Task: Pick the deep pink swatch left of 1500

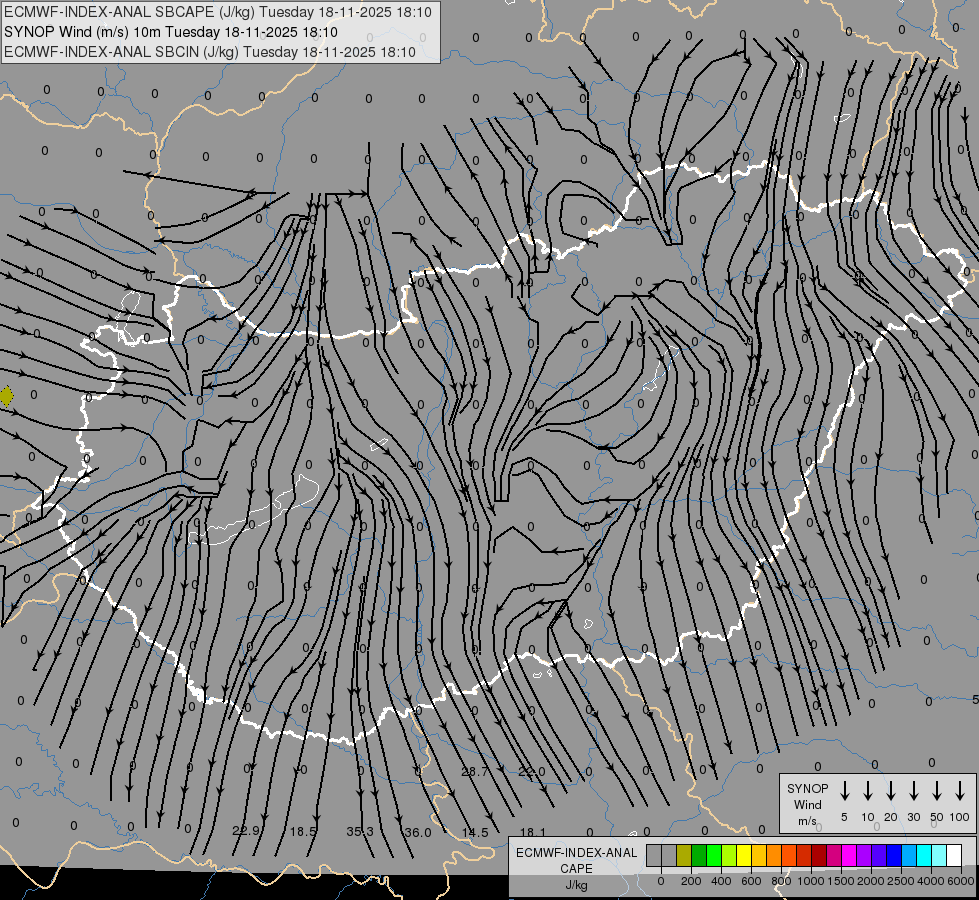Action: coord(835,856)
